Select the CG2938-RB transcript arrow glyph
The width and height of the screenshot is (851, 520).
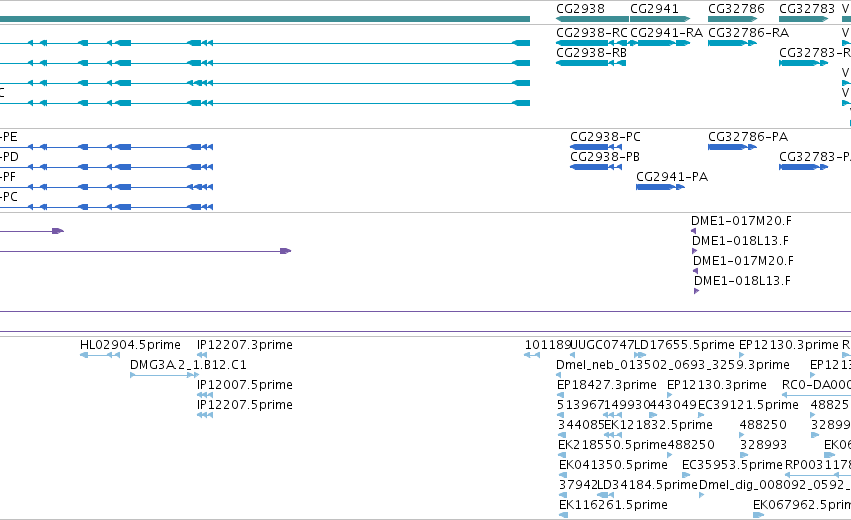click(591, 63)
